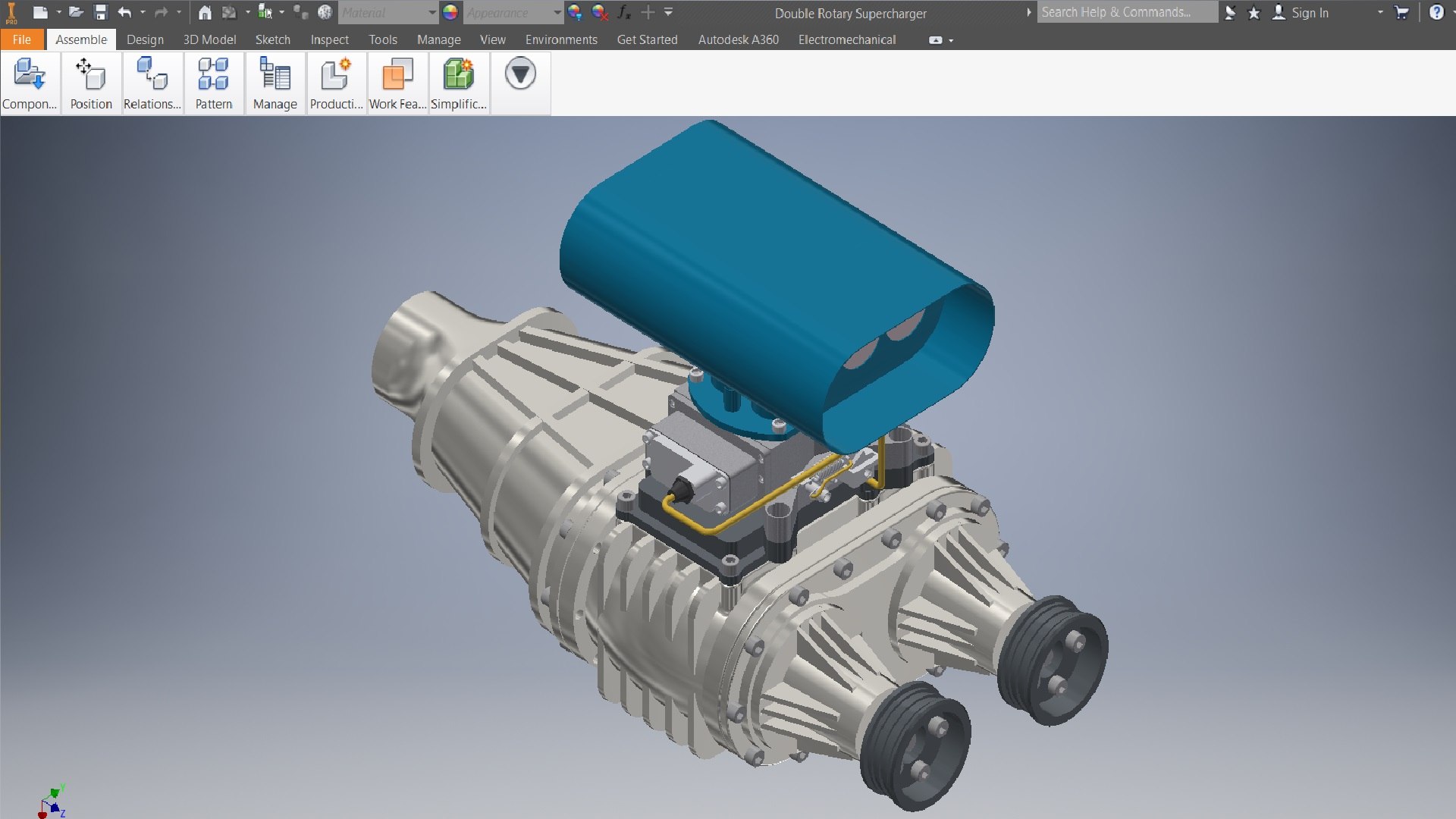Click the Redo arrow icon

pyautogui.click(x=161, y=12)
